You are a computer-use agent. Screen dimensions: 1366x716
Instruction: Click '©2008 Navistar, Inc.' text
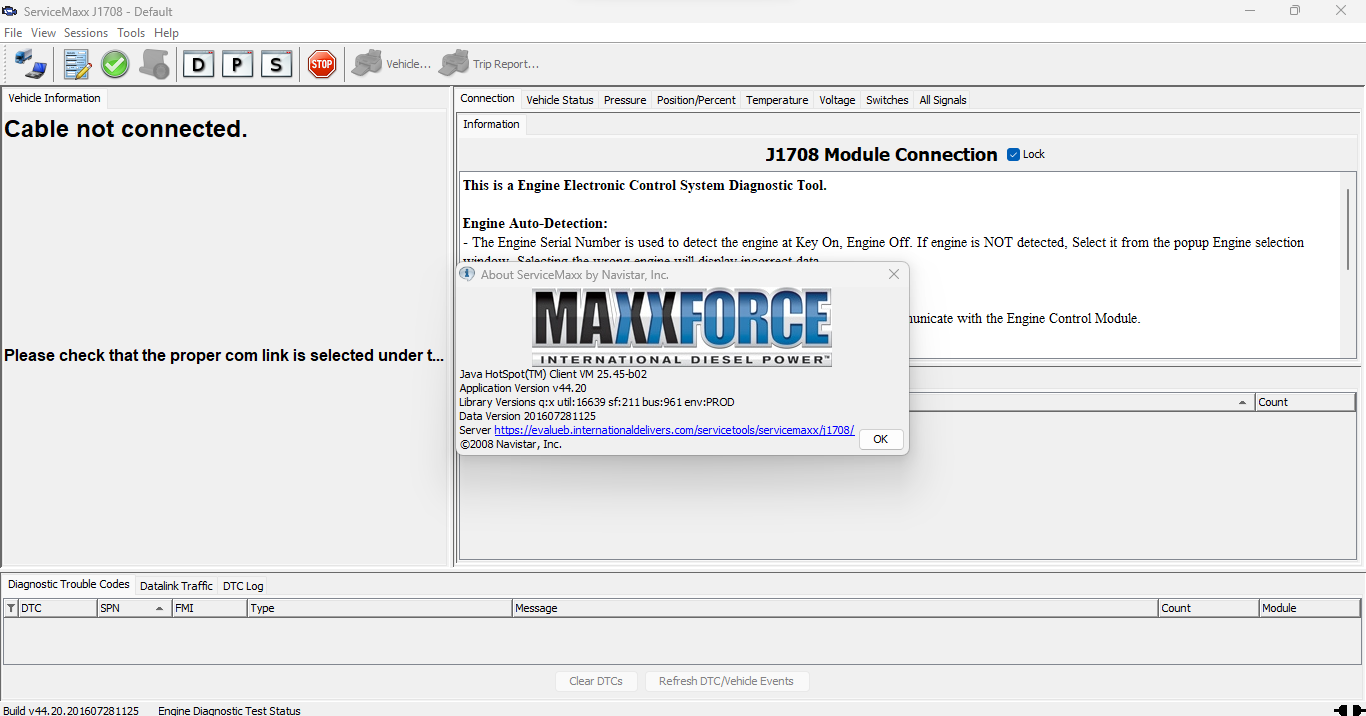click(510, 444)
